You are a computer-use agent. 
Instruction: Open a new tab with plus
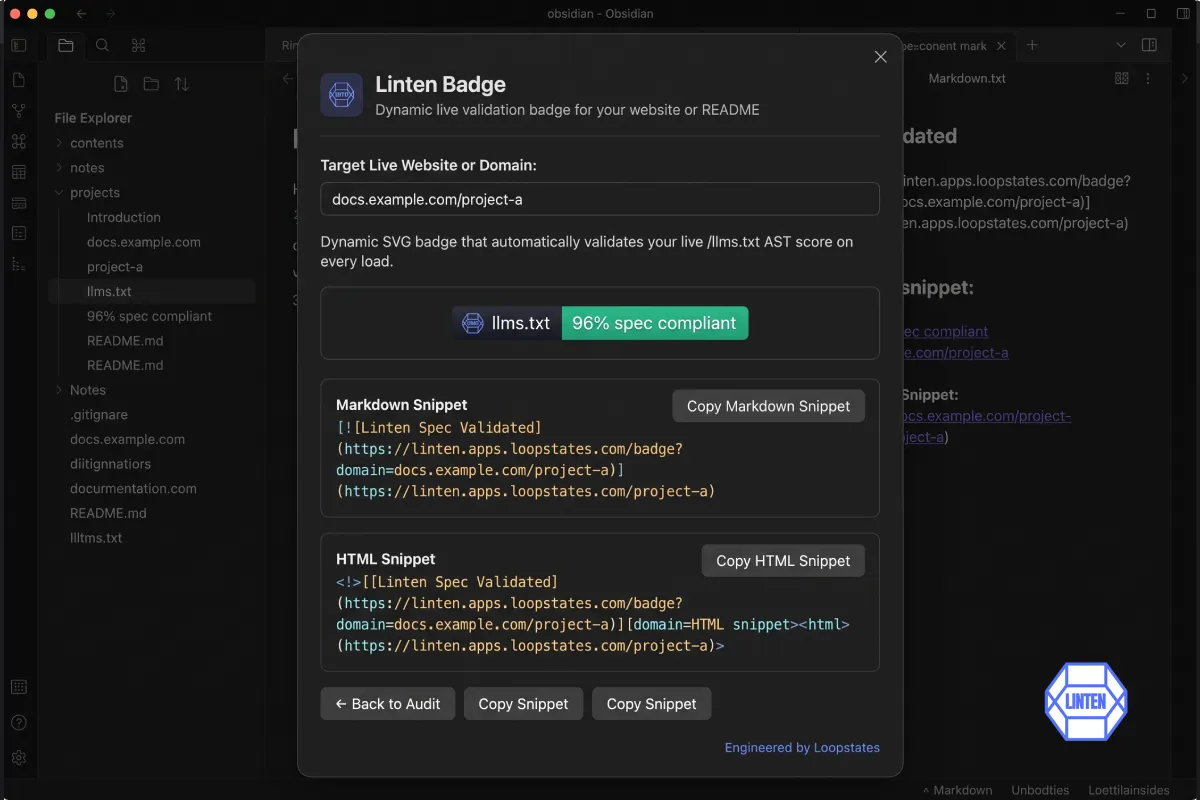[x=1033, y=46]
